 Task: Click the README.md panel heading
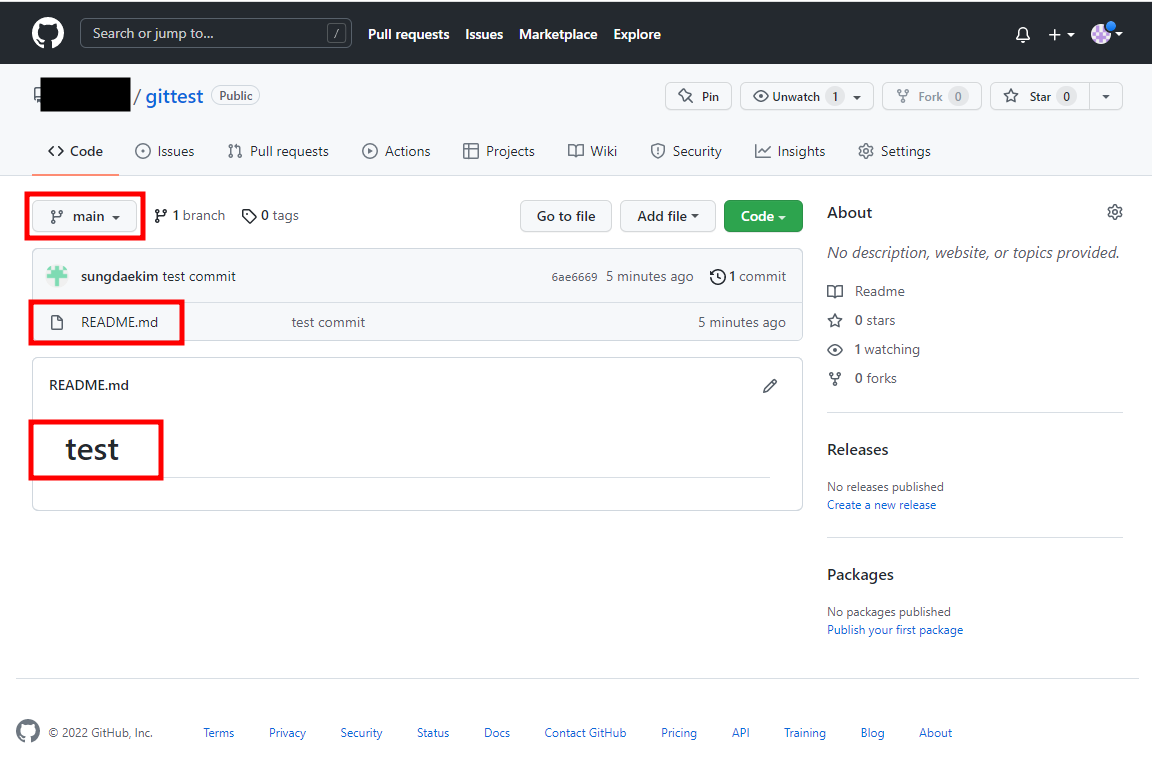tap(89, 385)
